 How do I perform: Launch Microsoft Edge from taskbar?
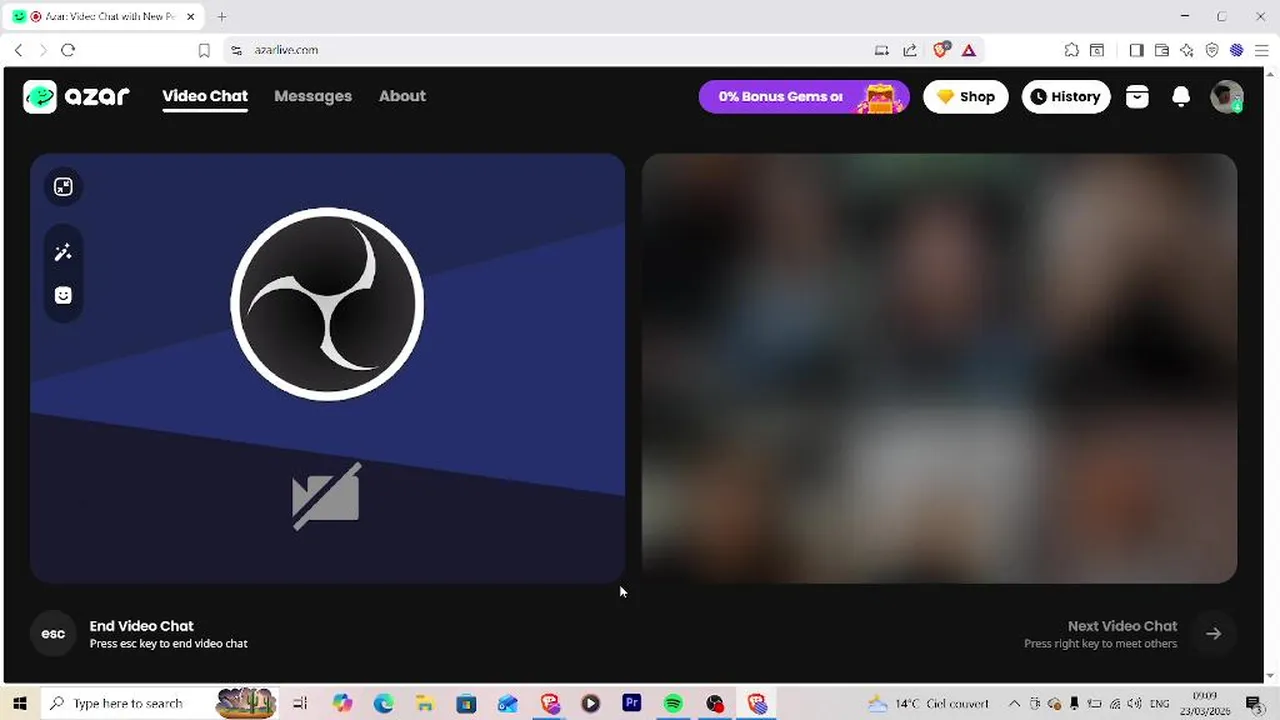384,703
